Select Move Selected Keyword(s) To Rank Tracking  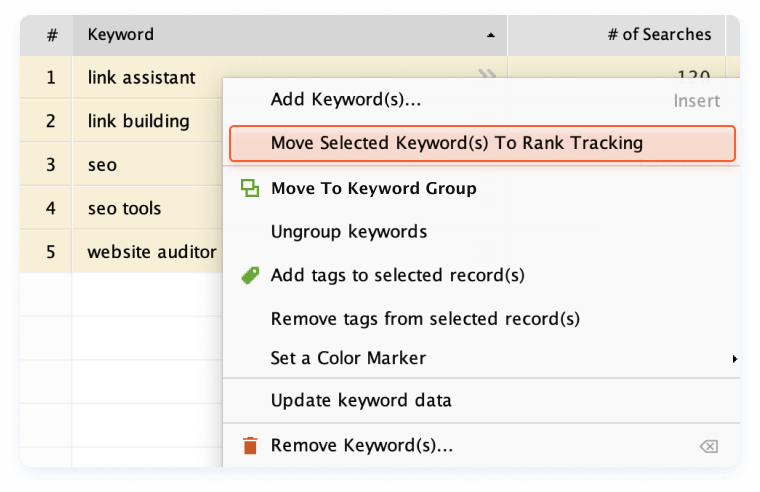tap(456, 143)
